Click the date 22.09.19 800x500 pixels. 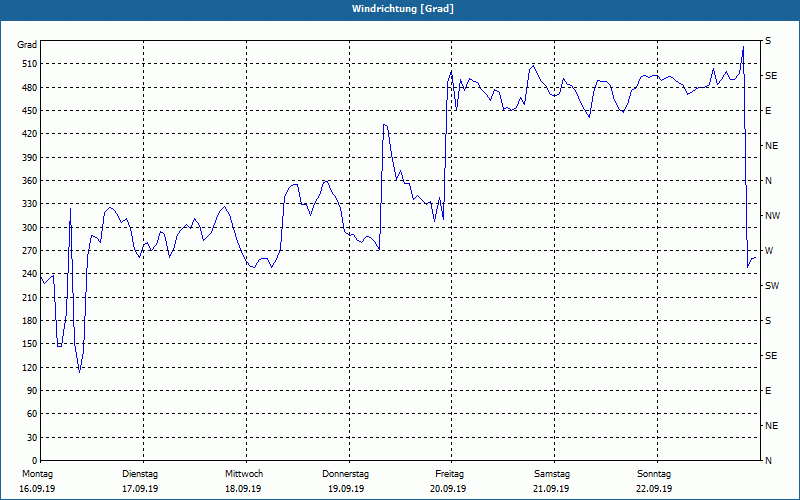pos(654,489)
